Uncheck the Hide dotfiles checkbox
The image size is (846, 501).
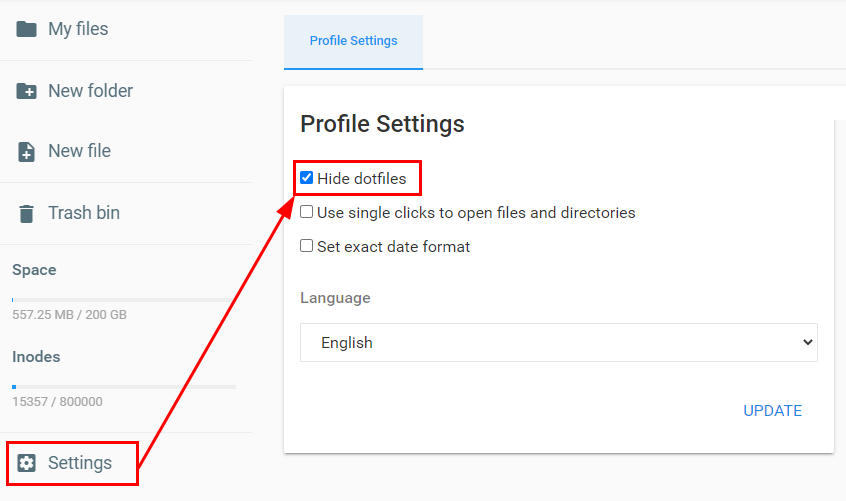coord(307,179)
